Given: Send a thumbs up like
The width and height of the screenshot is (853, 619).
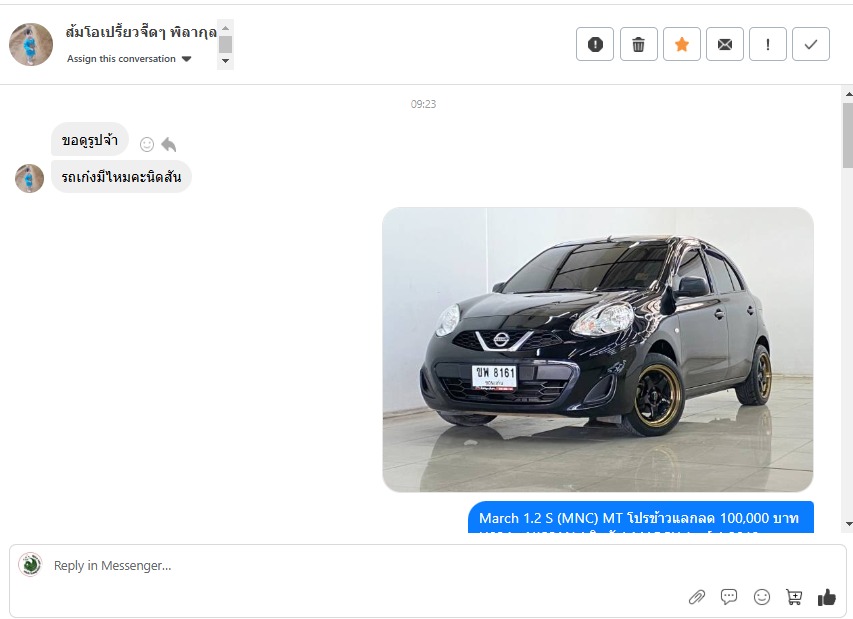Looking at the screenshot, I should (827, 597).
